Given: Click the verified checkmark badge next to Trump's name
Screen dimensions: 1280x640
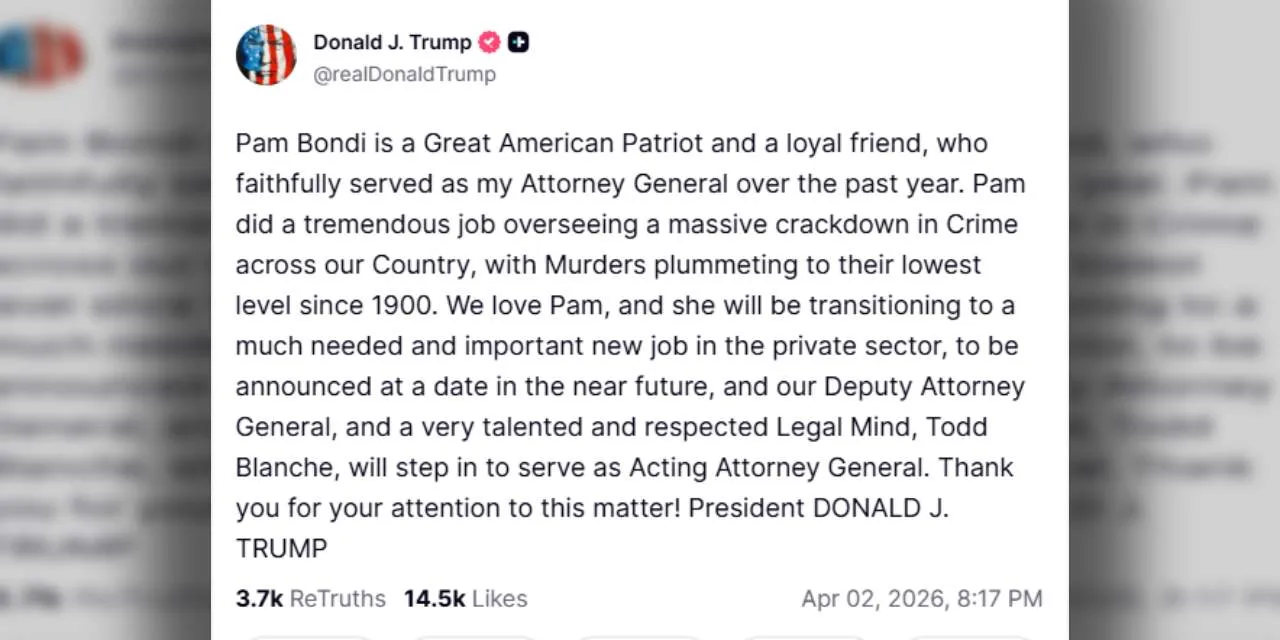Looking at the screenshot, I should (x=488, y=42).
